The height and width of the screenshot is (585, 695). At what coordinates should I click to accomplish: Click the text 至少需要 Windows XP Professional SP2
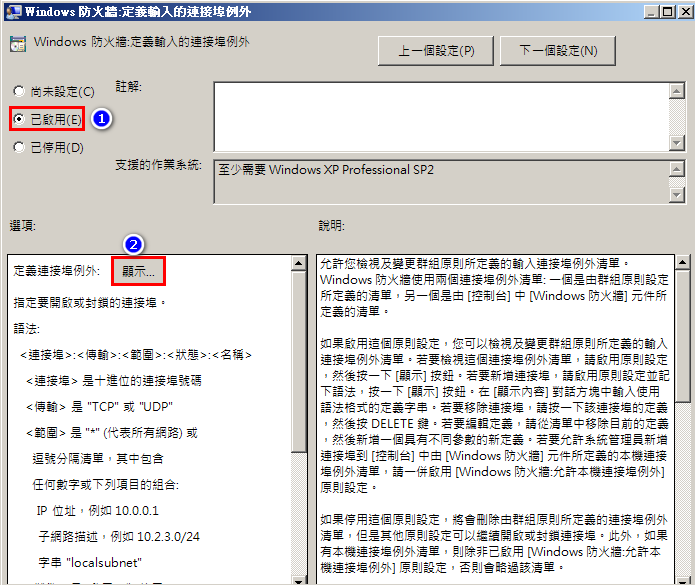[326, 170]
